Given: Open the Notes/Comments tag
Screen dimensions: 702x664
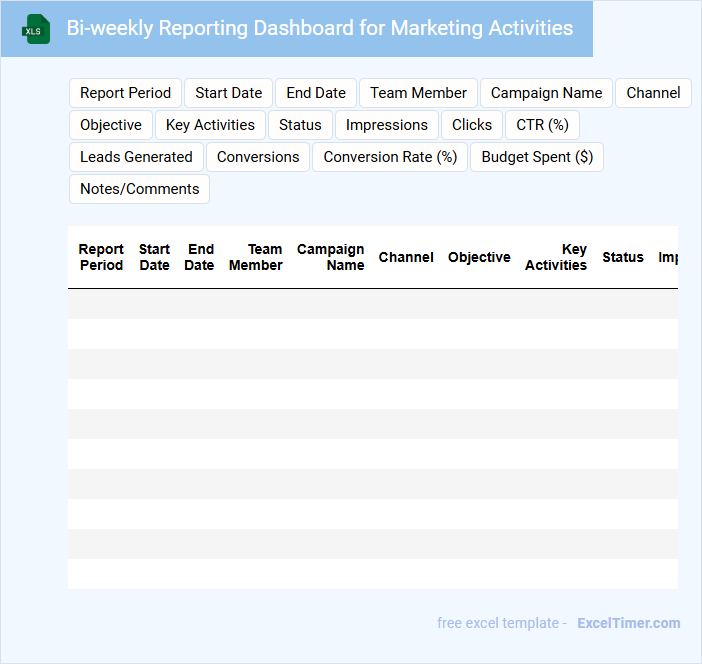Looking at the screenshot, I should point(139,189).
